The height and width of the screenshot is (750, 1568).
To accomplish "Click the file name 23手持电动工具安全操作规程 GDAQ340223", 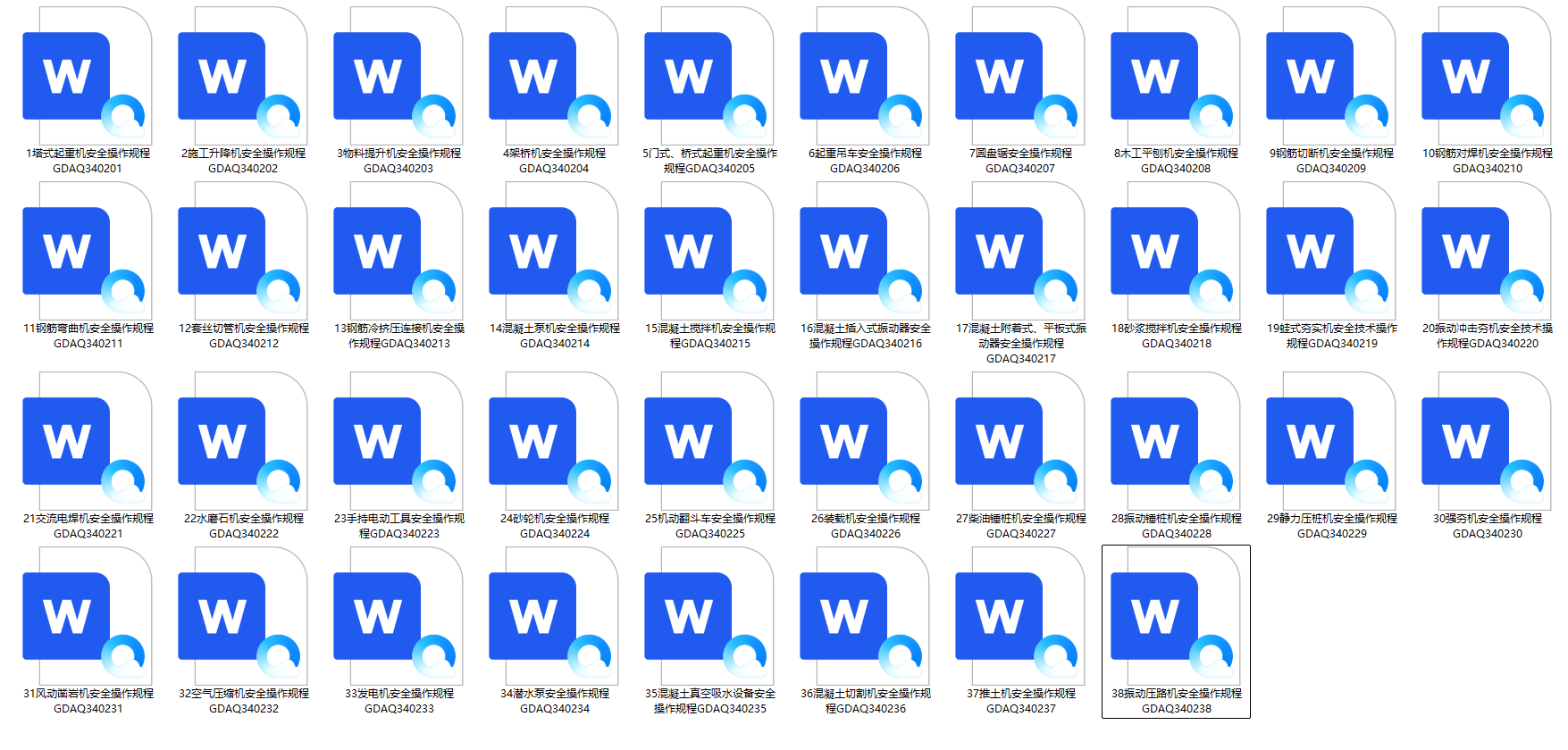I will tap(399, 526).
